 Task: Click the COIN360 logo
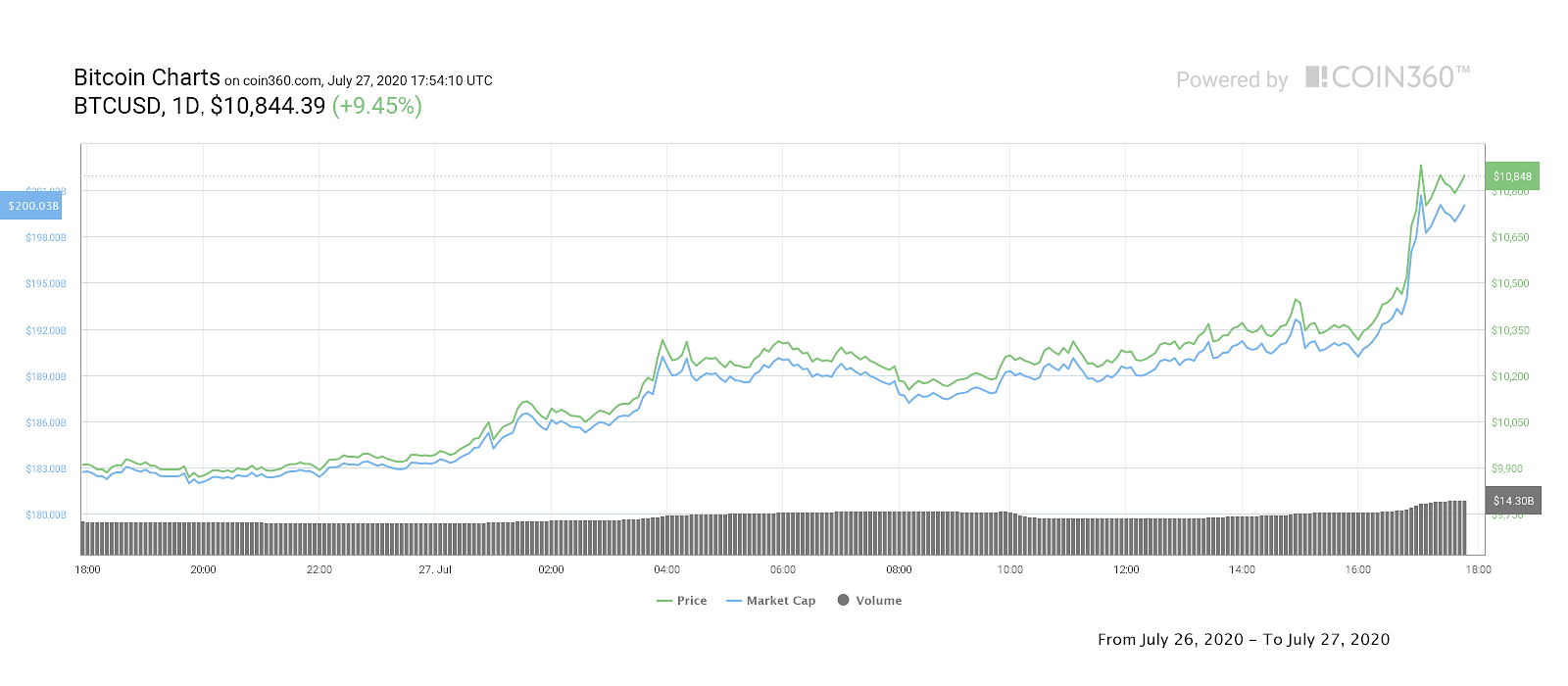click(1388, 77)
